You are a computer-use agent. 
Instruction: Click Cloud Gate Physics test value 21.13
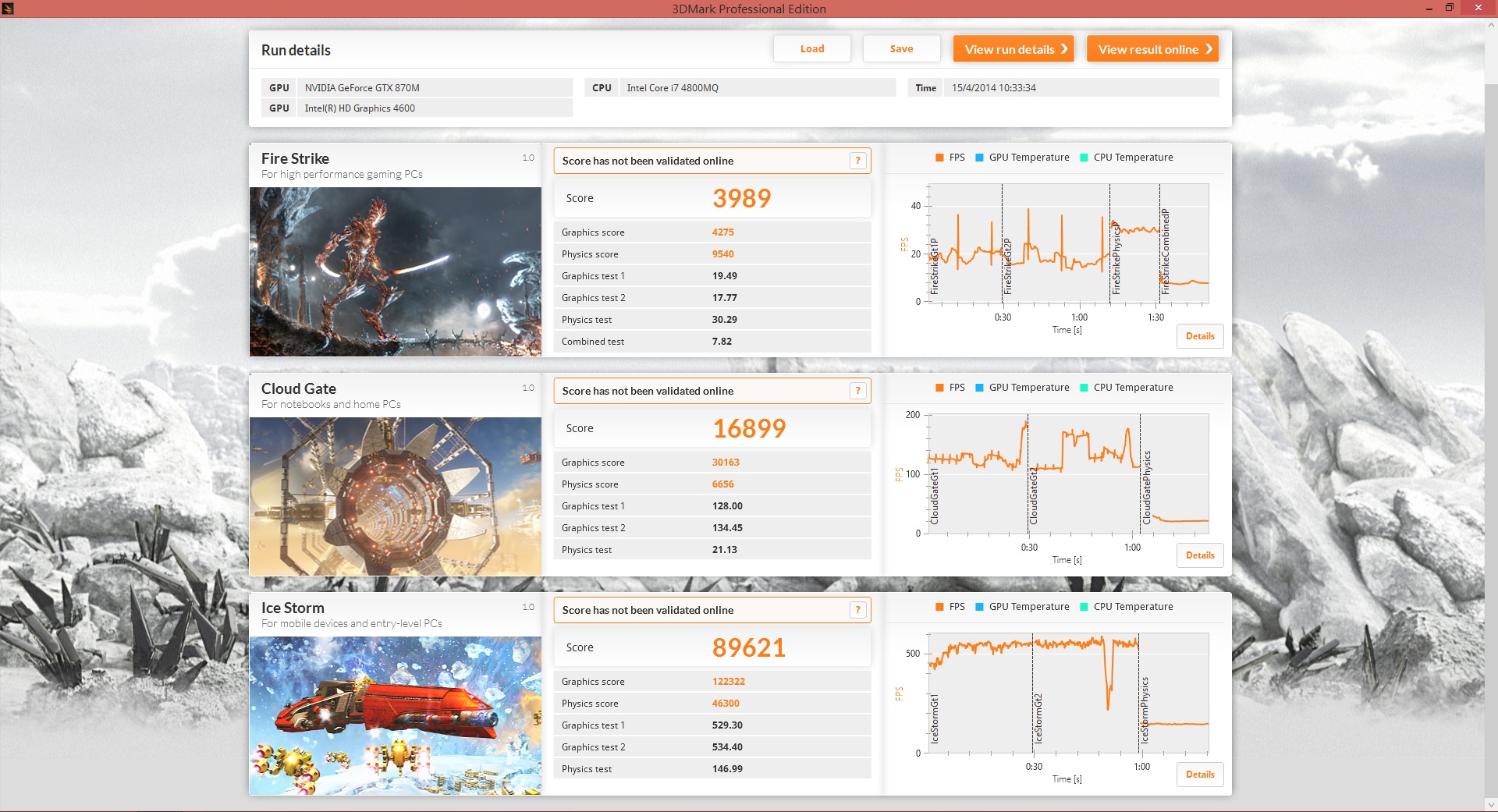pyautogui.click(x=724, y=550)
